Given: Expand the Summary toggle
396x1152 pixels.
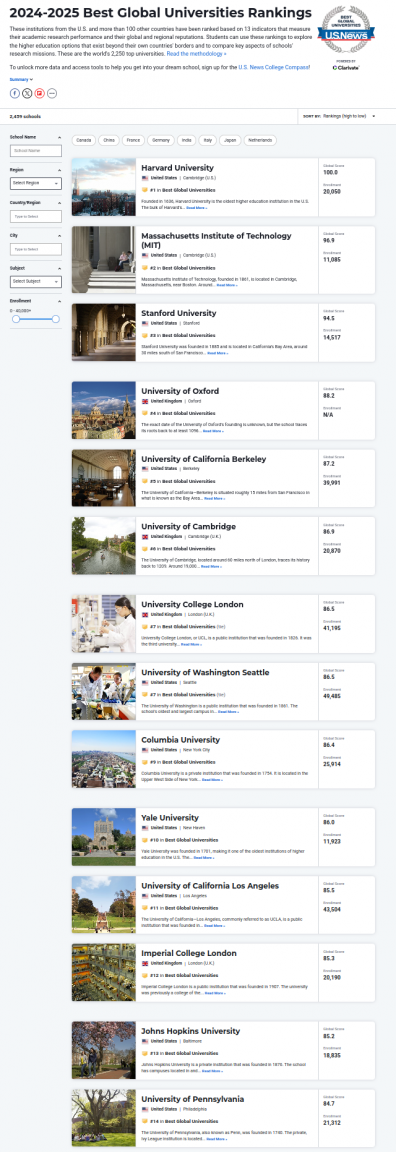Looking at the screenshot, I should point(21,79).
